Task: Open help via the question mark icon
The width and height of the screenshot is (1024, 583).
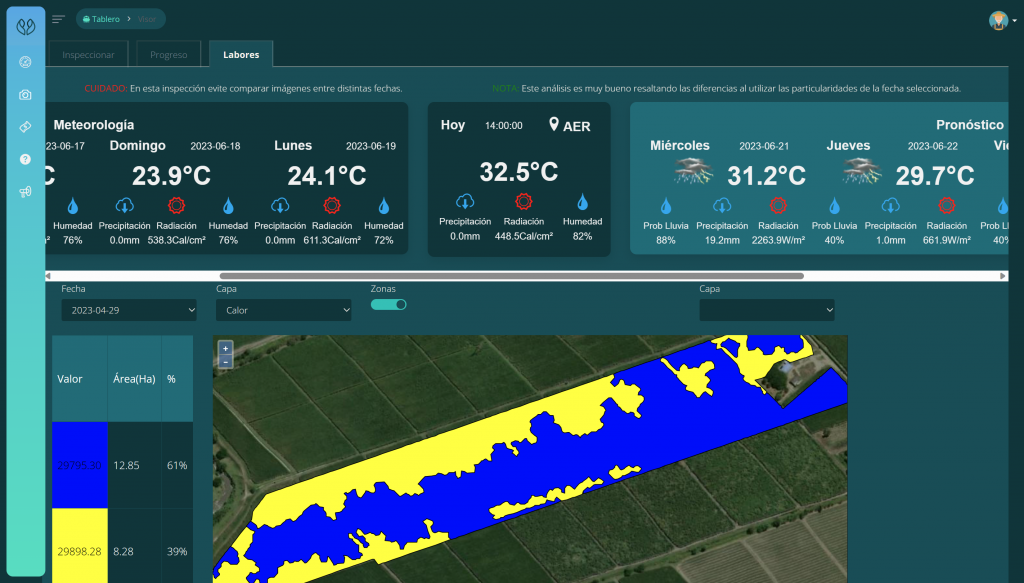Action: click(x=25, y=160)
